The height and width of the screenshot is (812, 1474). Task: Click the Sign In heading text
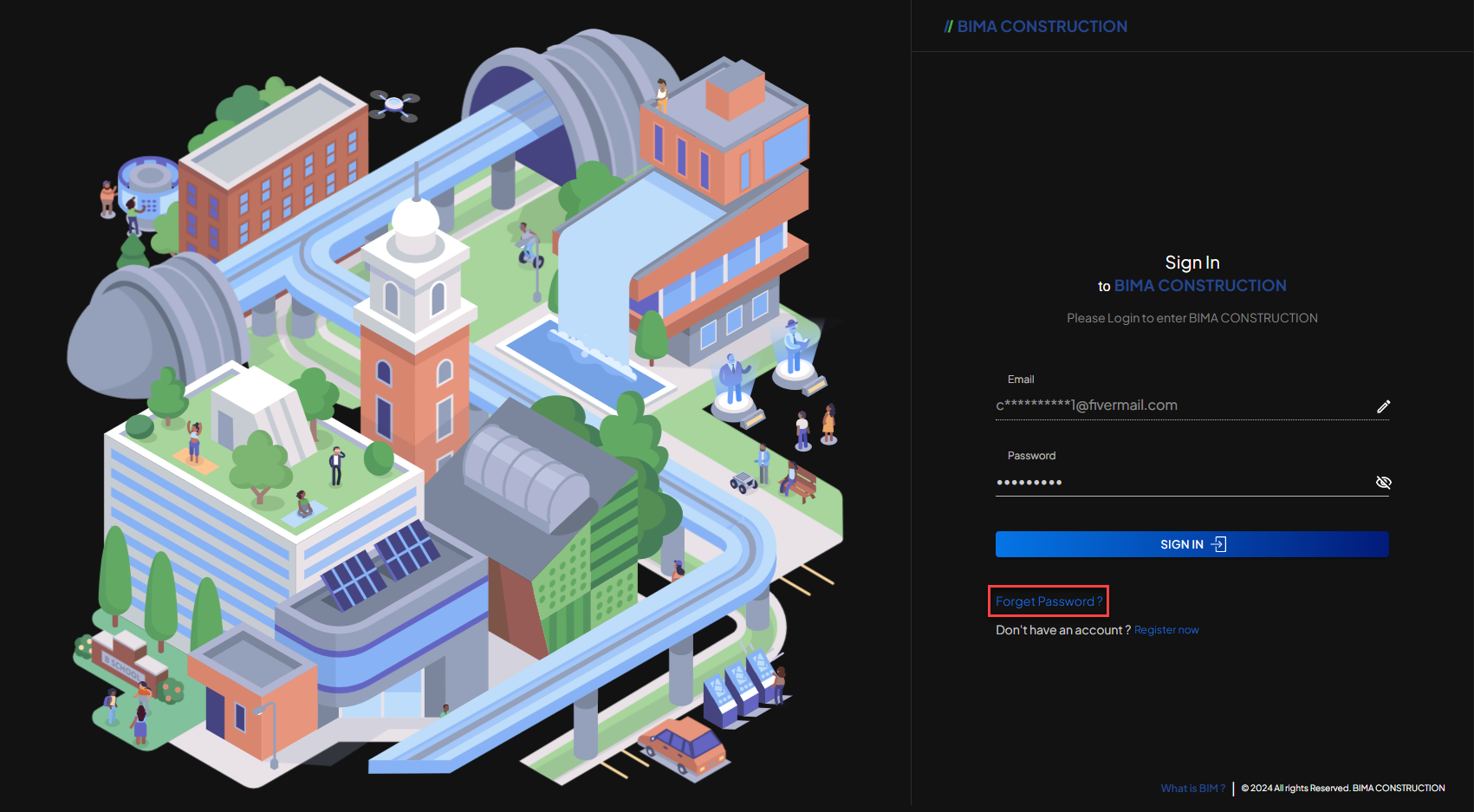tap(1192, 263)
